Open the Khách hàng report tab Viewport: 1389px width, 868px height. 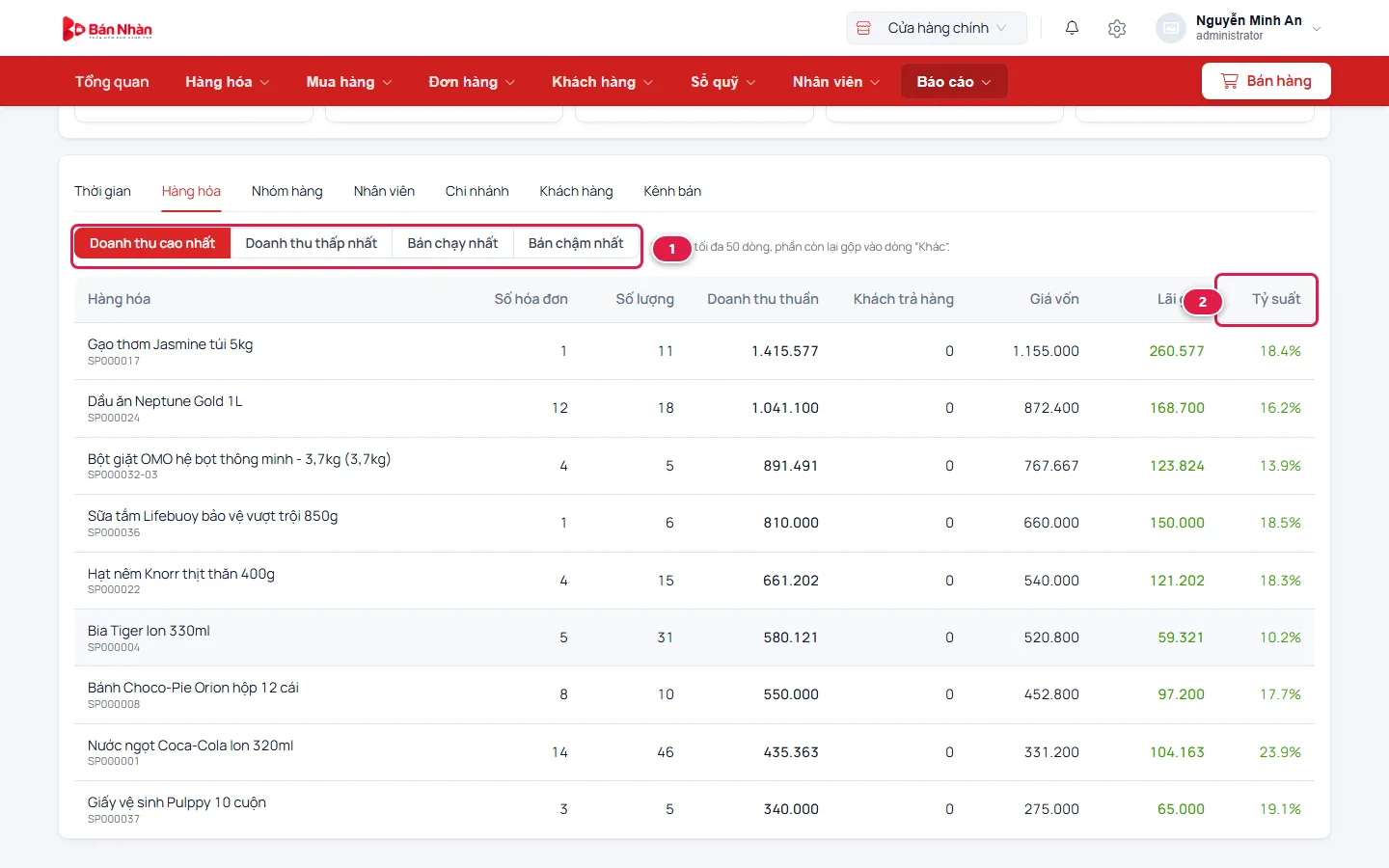click(576, 191)
